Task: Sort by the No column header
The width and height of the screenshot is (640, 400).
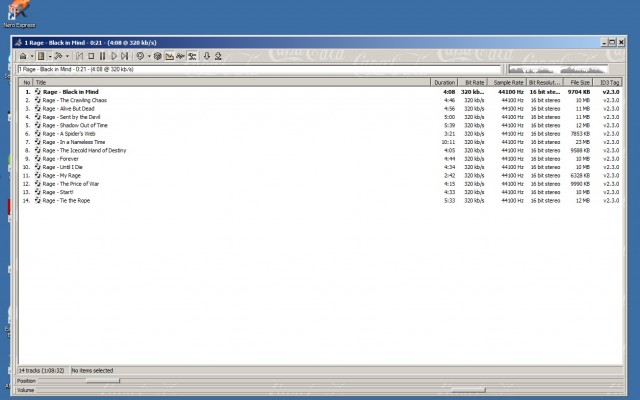Action: point(26,82)
